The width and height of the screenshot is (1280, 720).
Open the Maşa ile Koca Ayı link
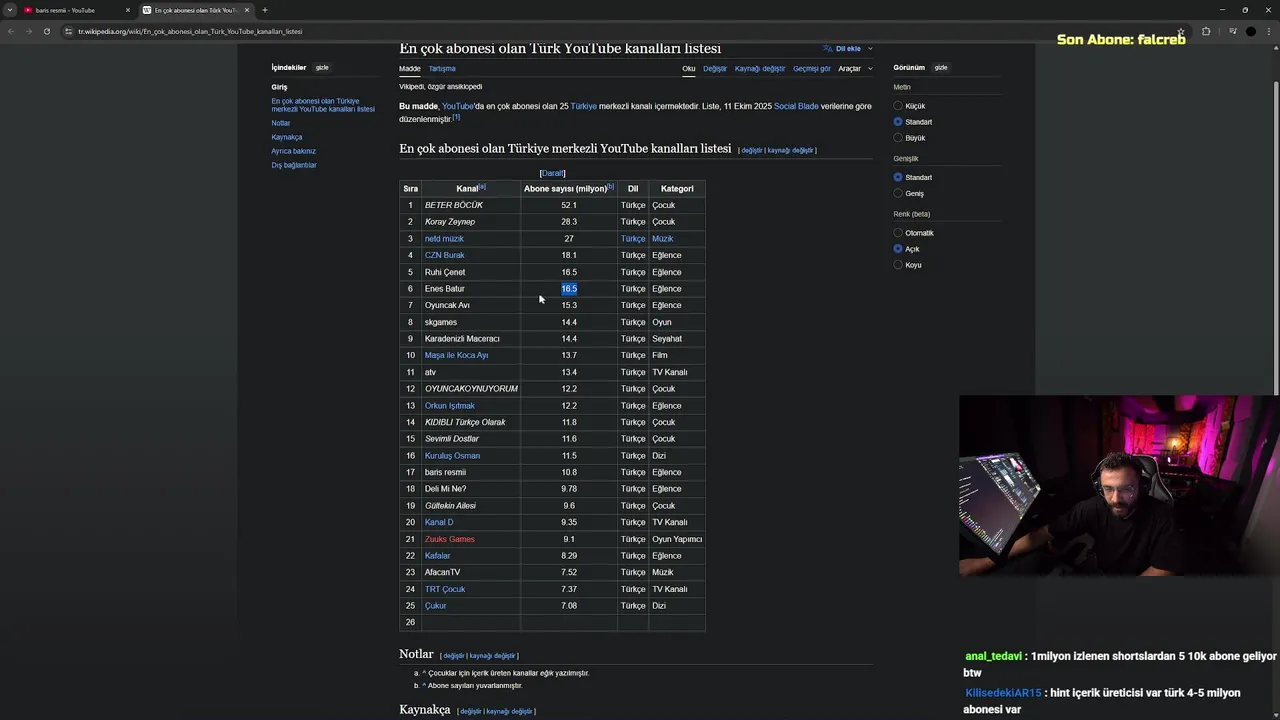click(457, 355)
